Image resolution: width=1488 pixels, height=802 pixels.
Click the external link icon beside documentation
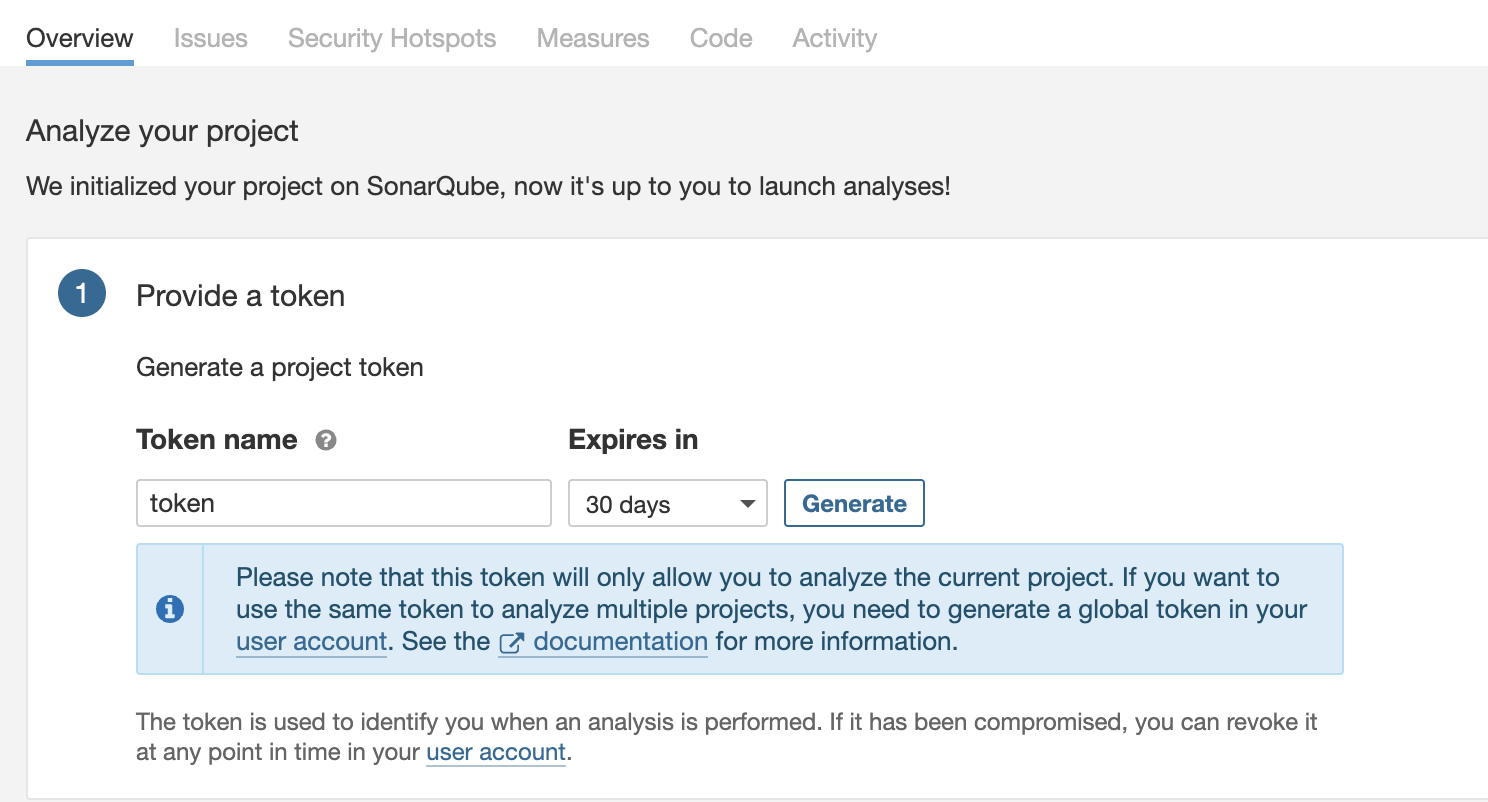point(514,641)
